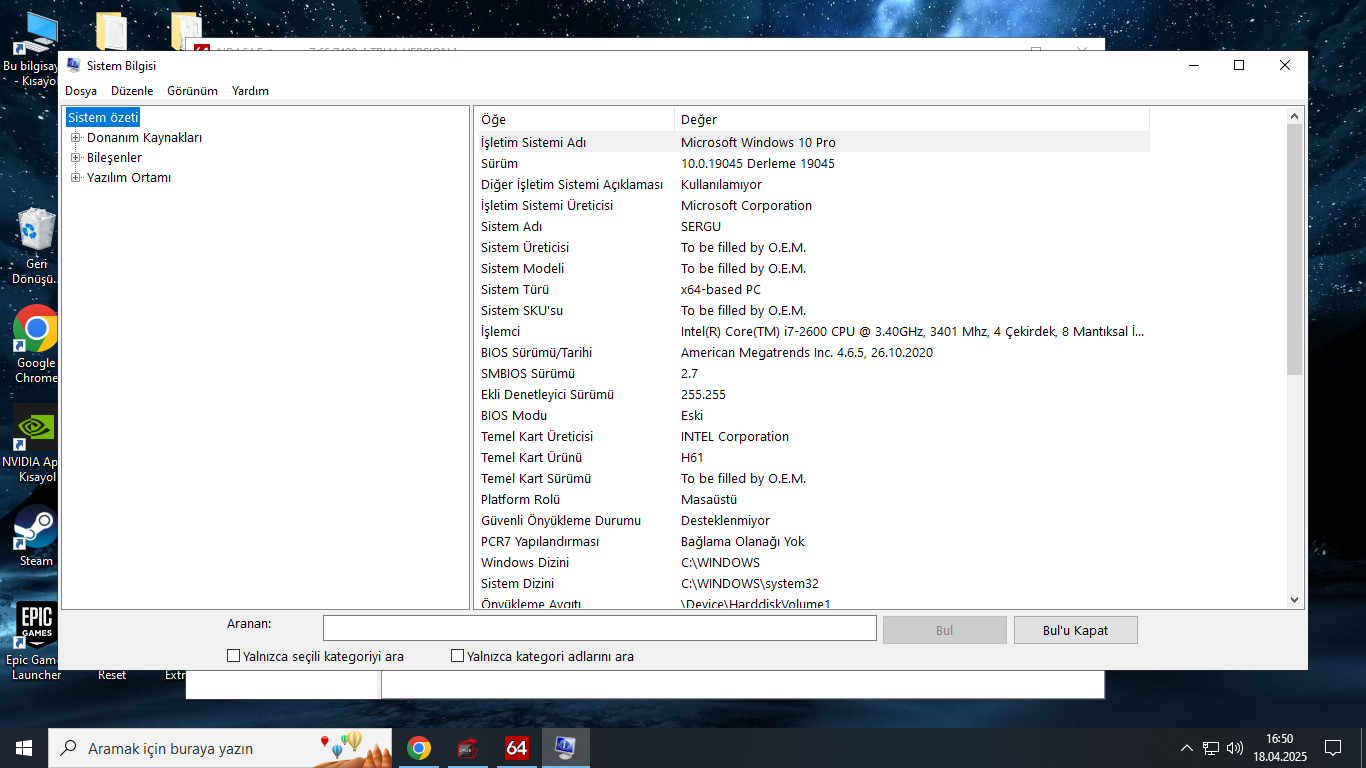The image size is (1366, 768).
Task: Select the Steam desktop shortcut
Action: coord(36,537)
